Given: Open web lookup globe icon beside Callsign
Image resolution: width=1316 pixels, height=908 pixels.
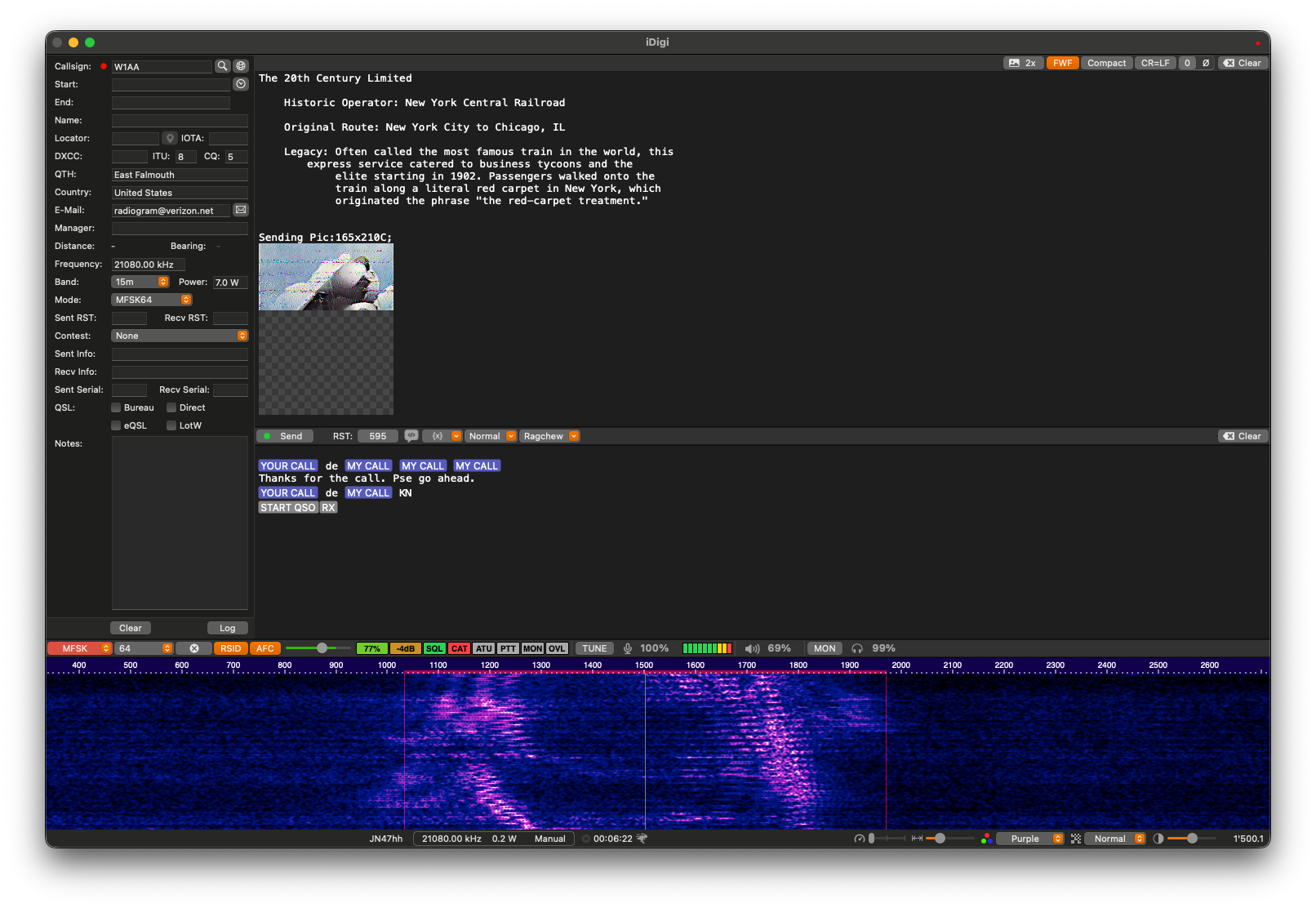Looking at the screenshot, I should [241, 66].
